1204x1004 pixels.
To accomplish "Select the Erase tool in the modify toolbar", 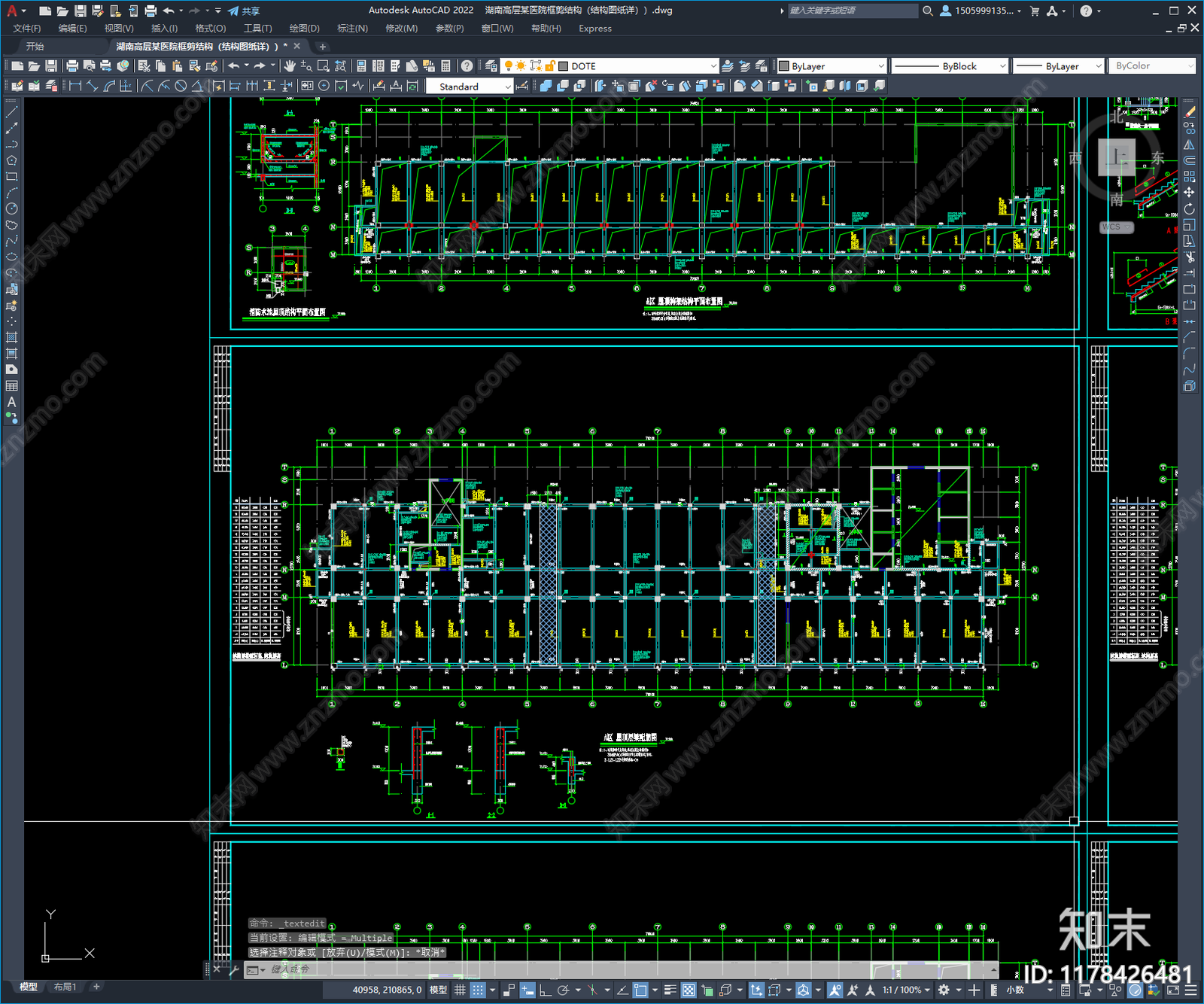I will pos(1189,112).
